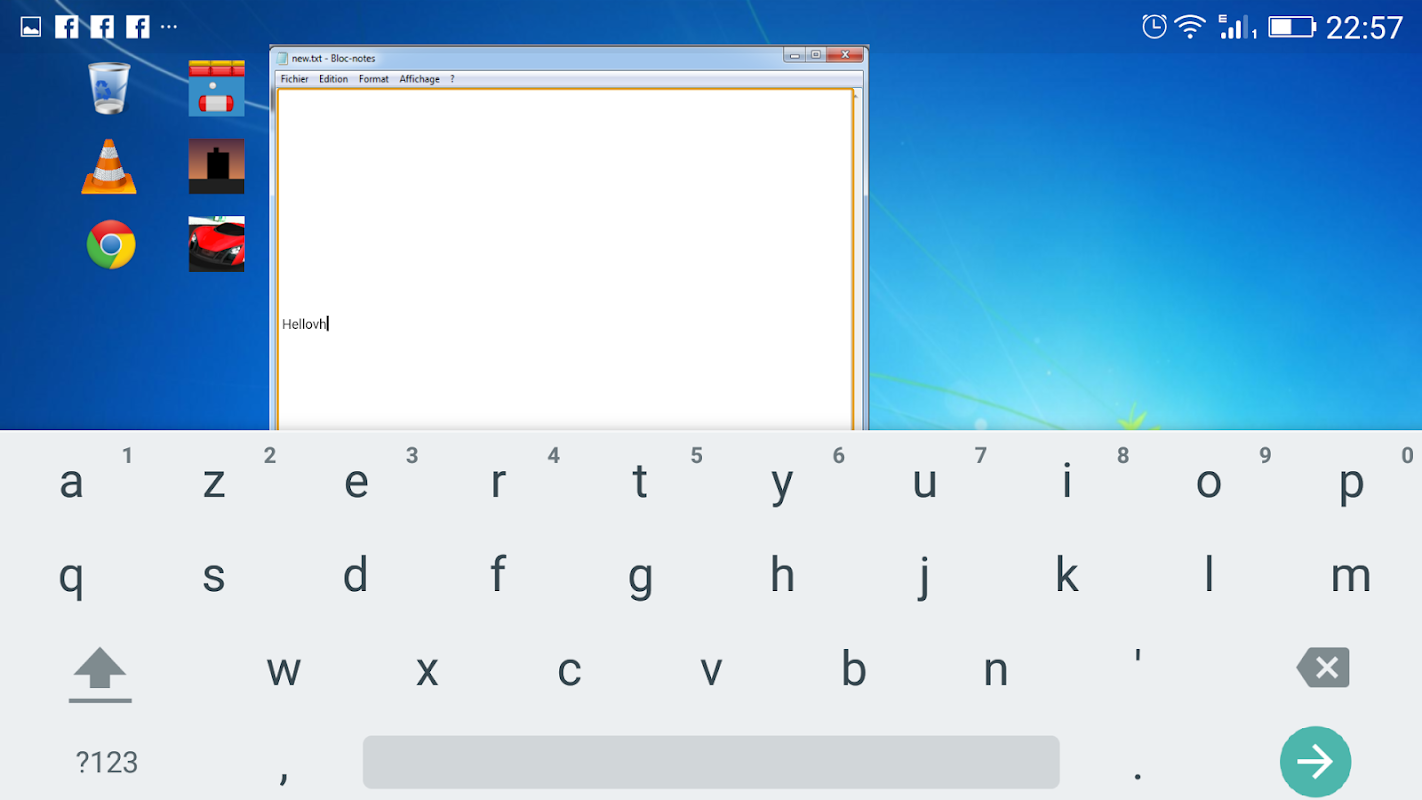Tap the letter n key

[x=995, y=670]
